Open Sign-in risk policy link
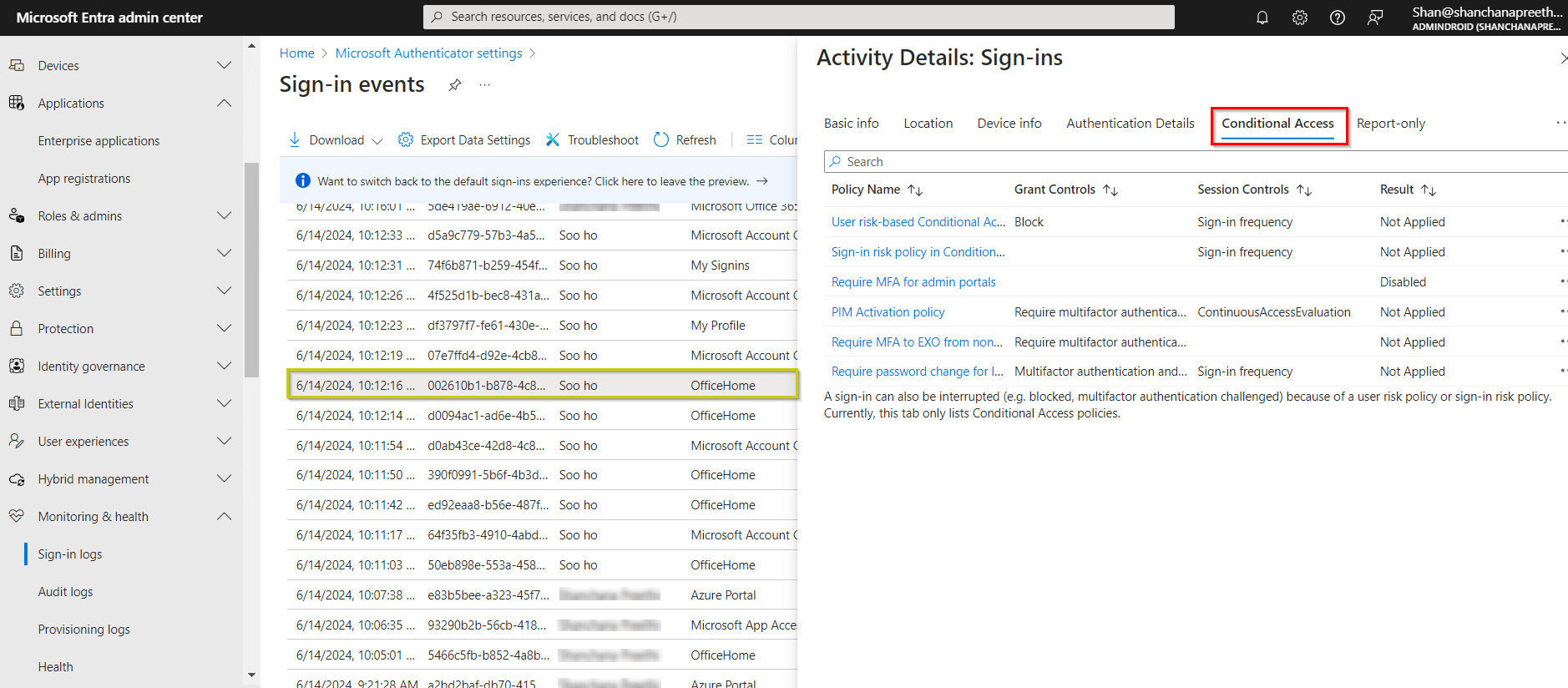 pyautogui.click(x=918, y=252)
